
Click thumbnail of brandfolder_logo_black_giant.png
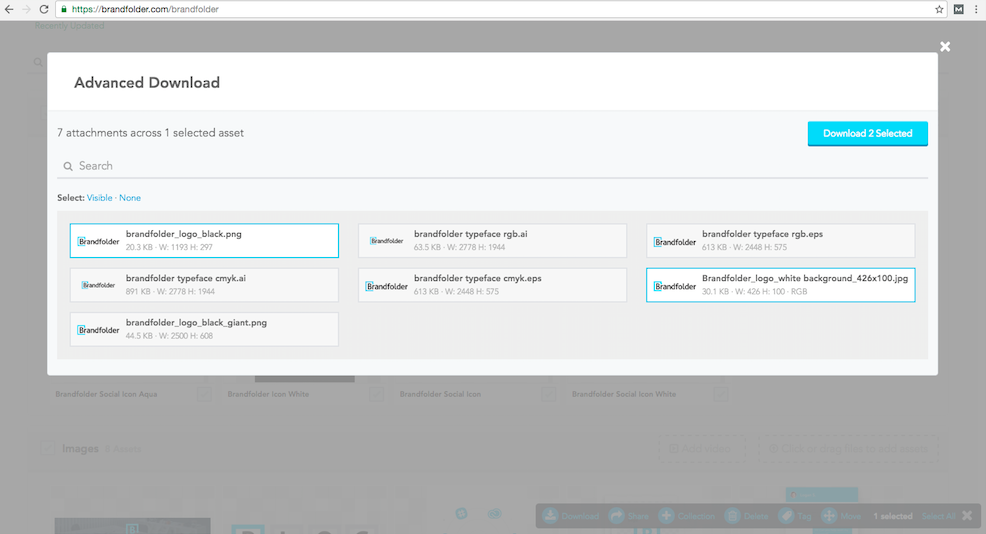coord(98,330)
